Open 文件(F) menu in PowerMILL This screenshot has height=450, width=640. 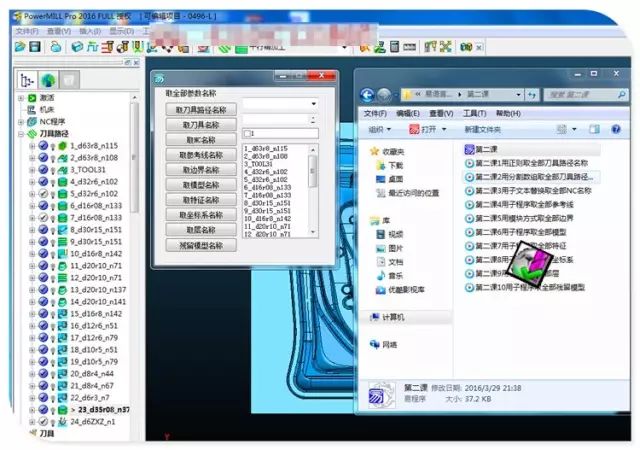click(x=27, y=31)
